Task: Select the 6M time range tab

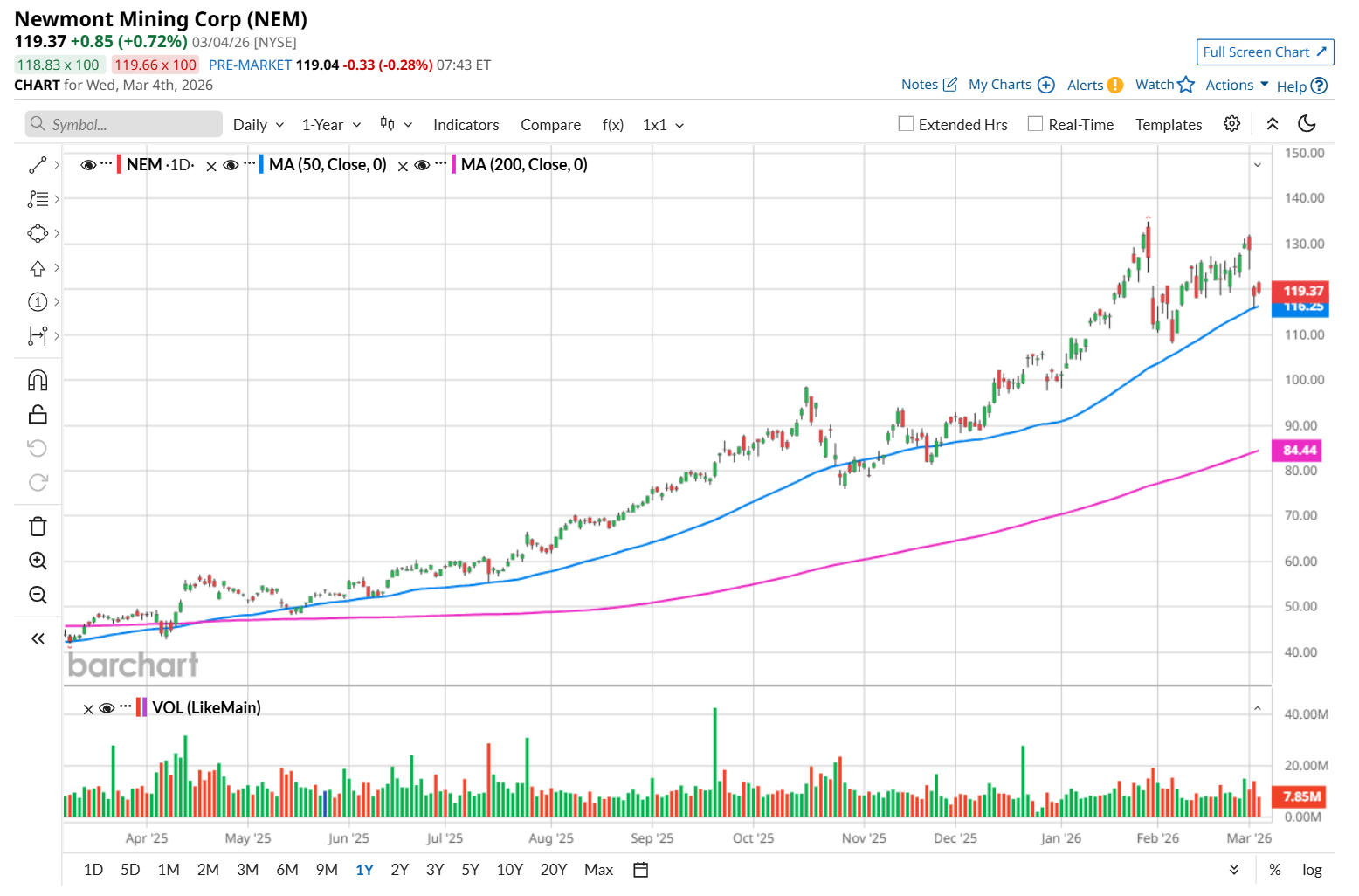Action: tap(287, 870)
